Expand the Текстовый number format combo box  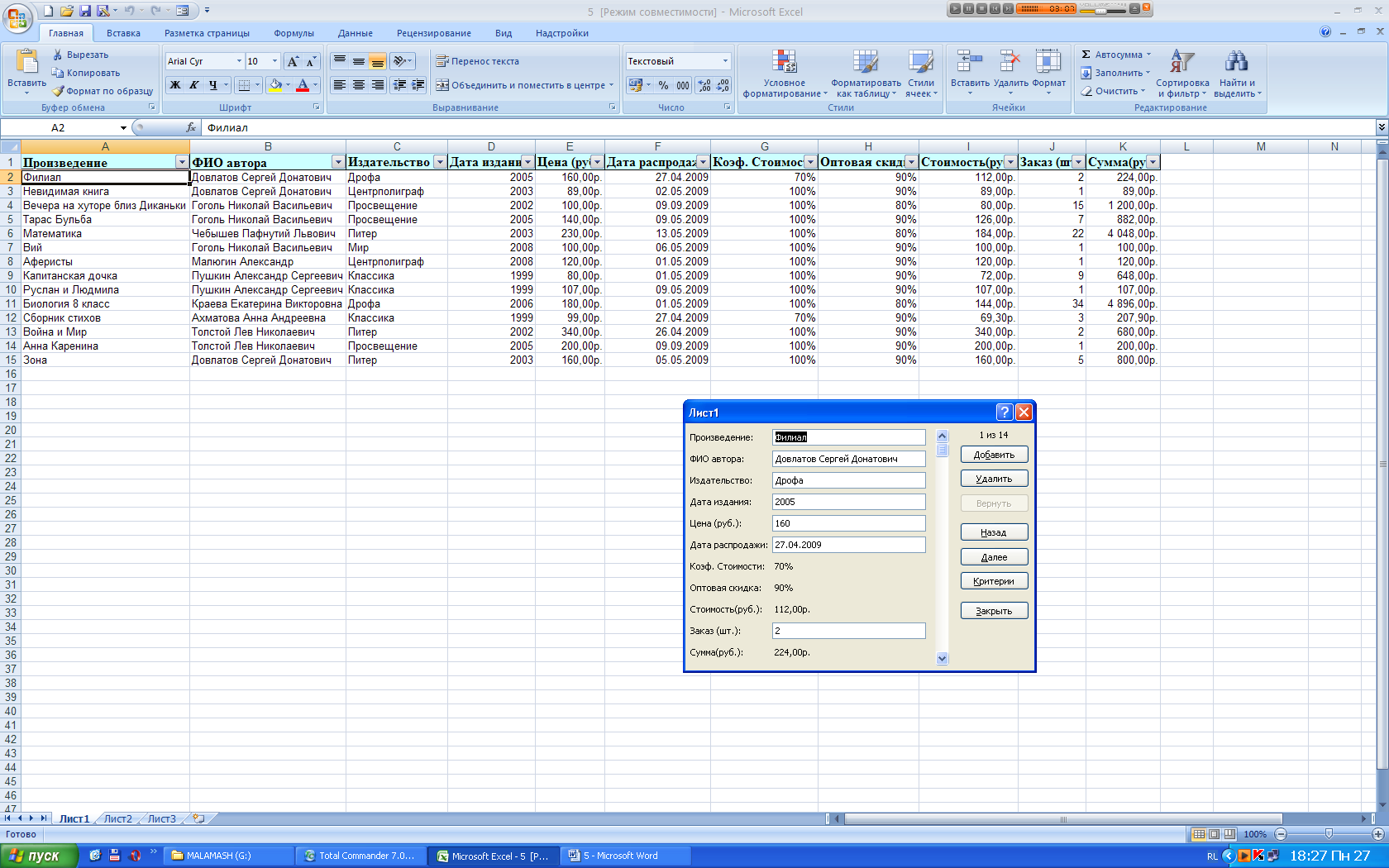coord(725,61)
